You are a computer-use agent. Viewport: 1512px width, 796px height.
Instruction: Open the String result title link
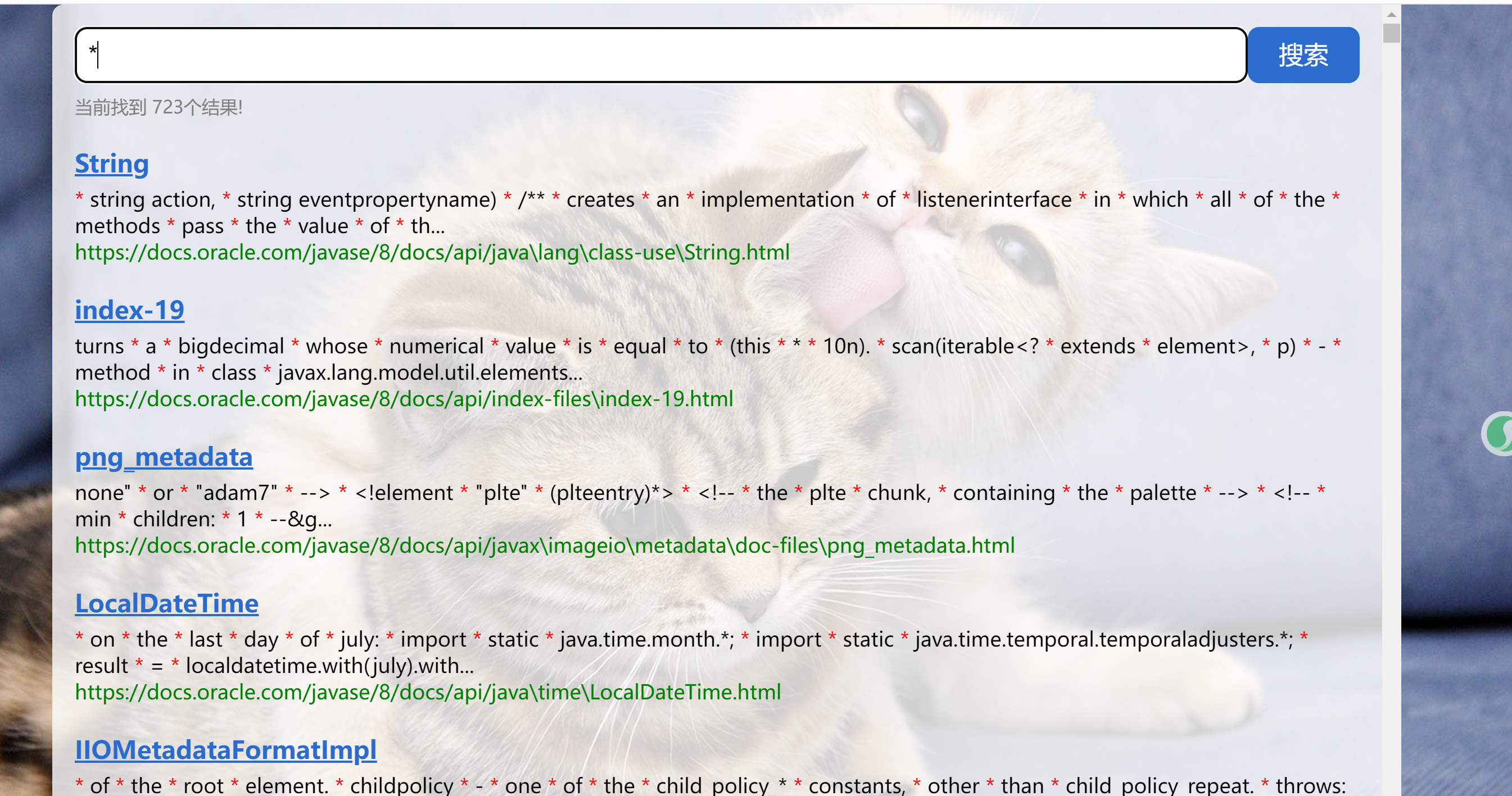pyautogui.click(x=111, y=163)
